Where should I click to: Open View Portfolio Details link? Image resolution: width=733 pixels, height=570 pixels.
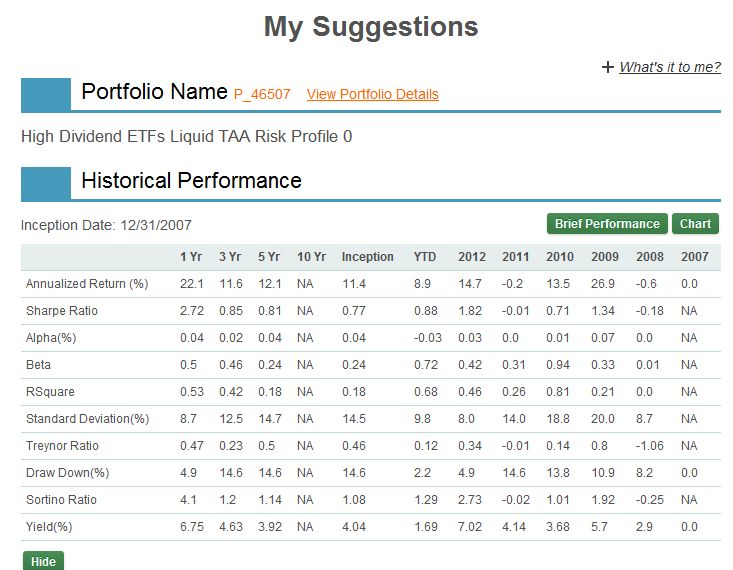[373, 94]
